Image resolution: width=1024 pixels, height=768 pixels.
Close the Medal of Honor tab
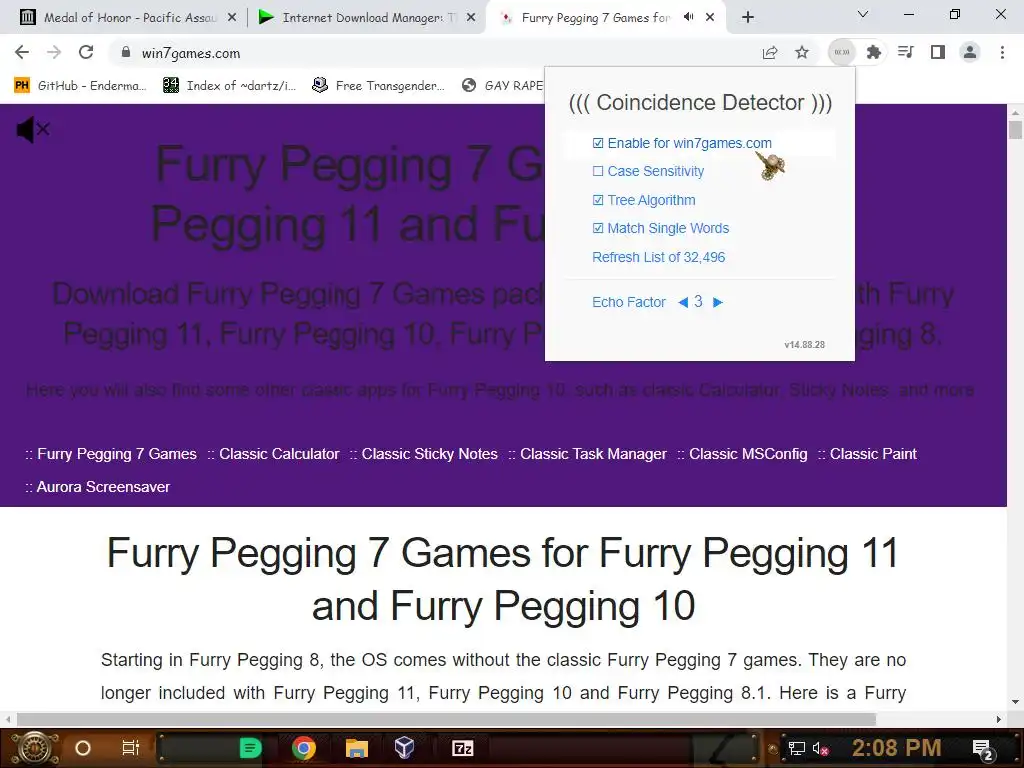pos(231,18)
